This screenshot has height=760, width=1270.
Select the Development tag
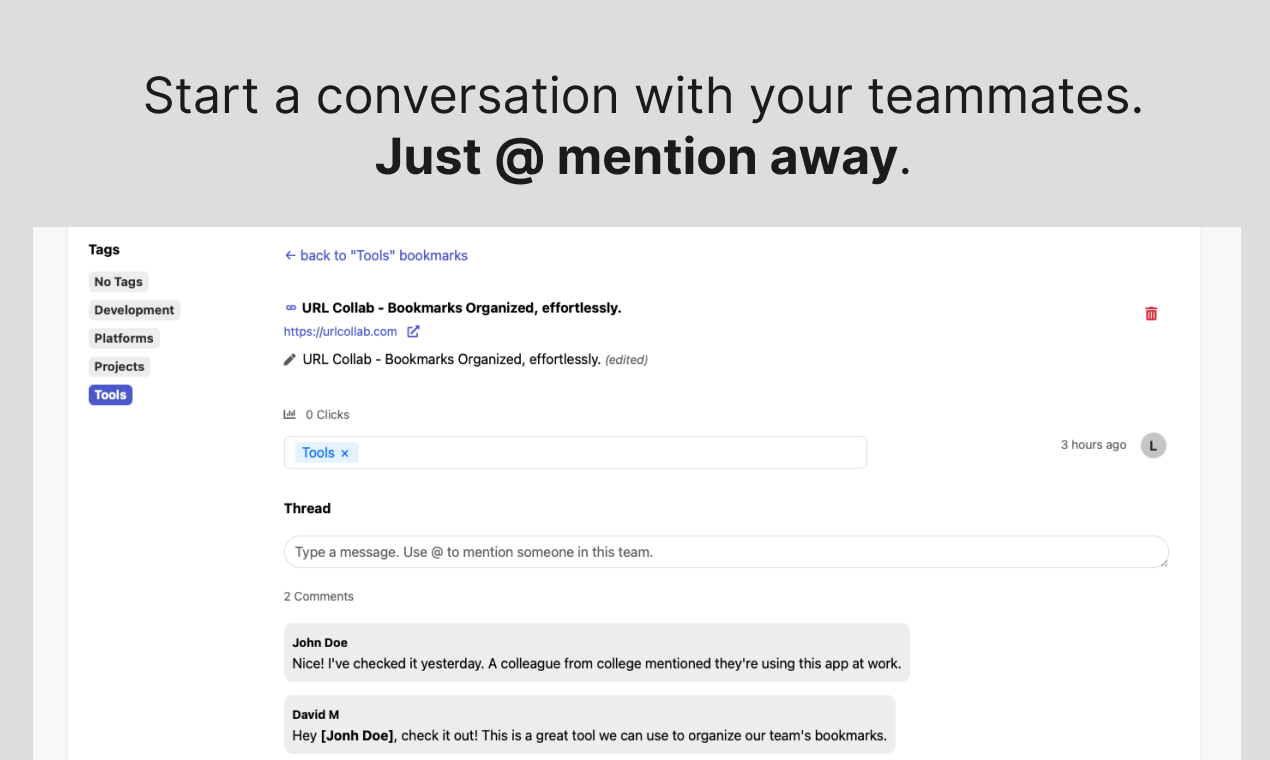pos(134,310)
